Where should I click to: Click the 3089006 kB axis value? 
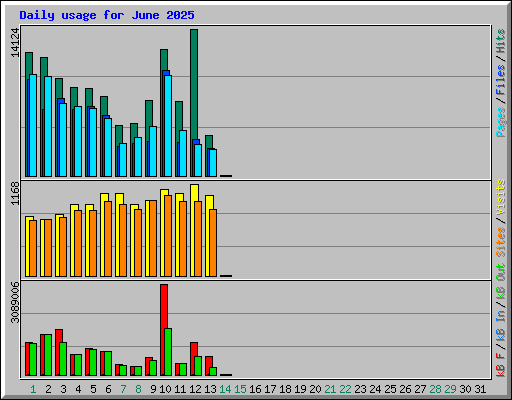(x=15, y=303)
